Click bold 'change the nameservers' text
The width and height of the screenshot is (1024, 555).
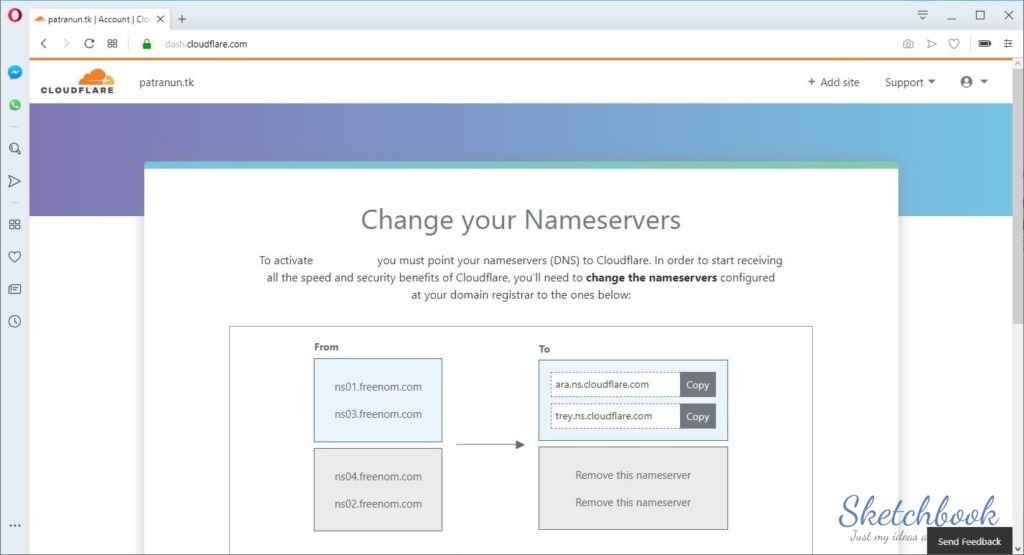pos(651,278)
